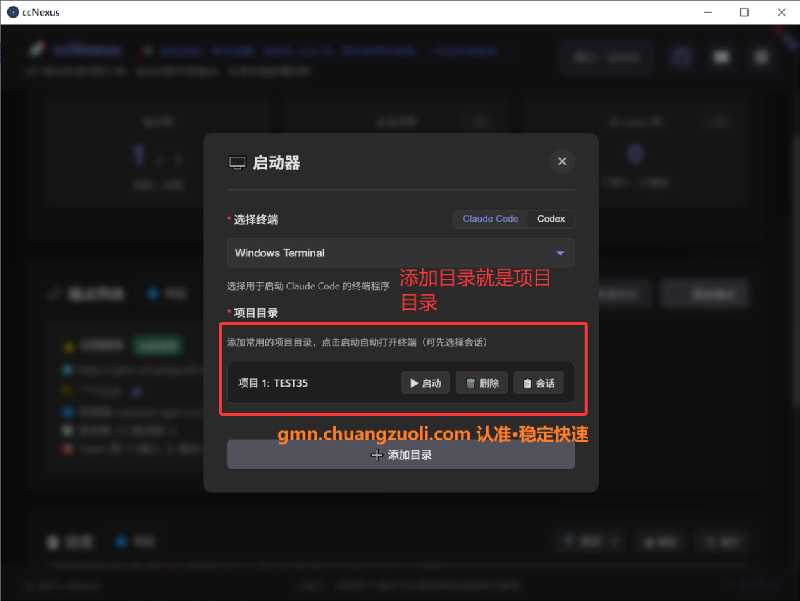Maximize the ccNexus window
This screenshot has height=601, width=800.
(744, 12)
